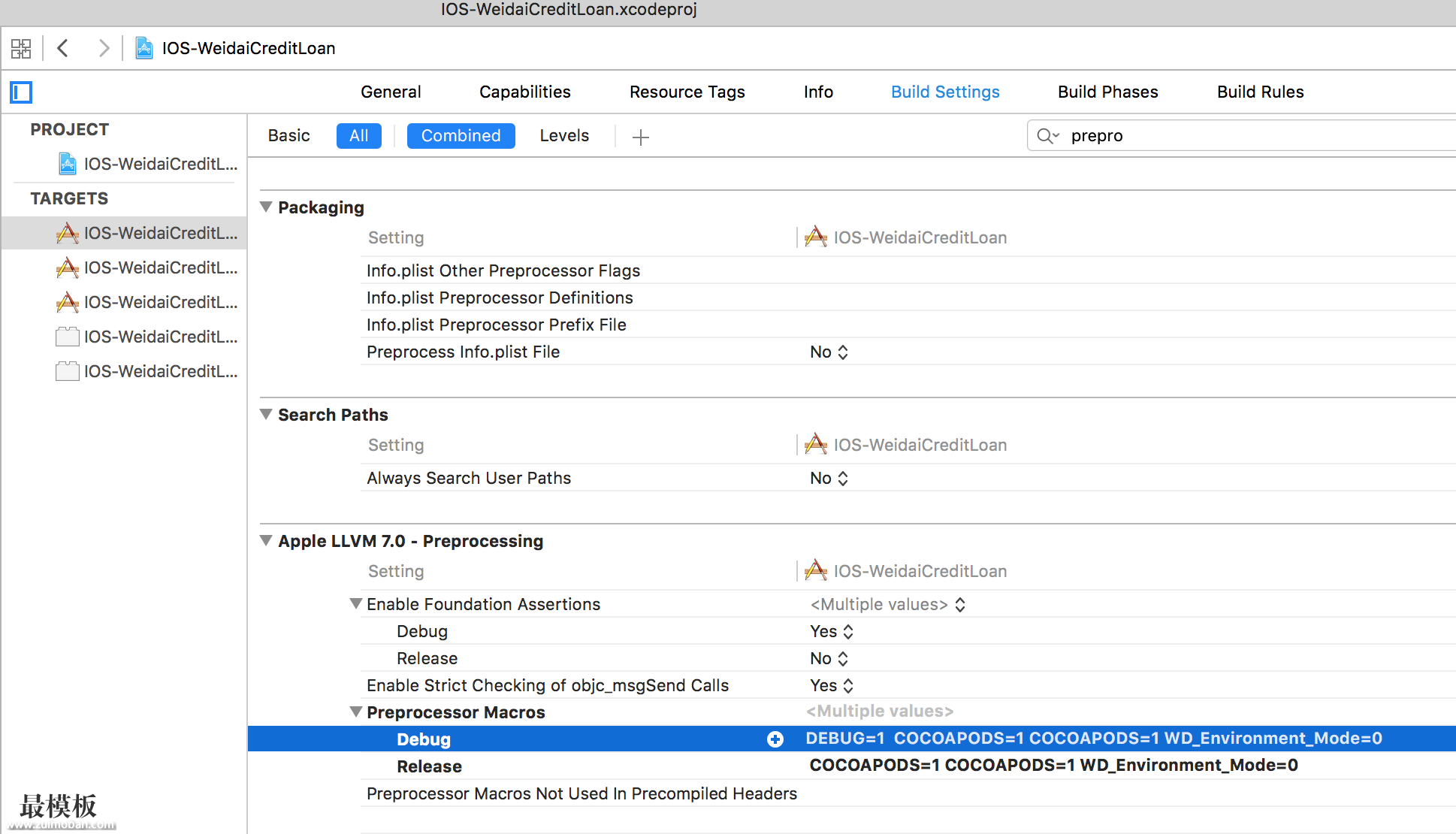Click target icon in Search Paths column header

(816, 445)
